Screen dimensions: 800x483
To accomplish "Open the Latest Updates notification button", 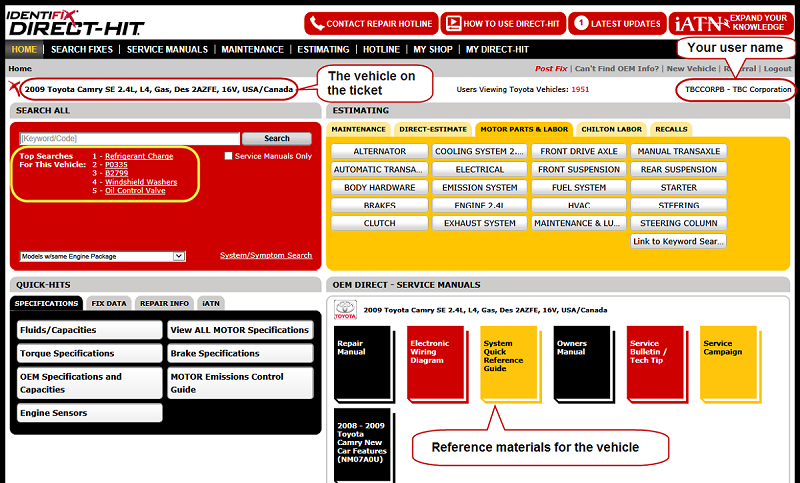I will (x=617, y=23).
